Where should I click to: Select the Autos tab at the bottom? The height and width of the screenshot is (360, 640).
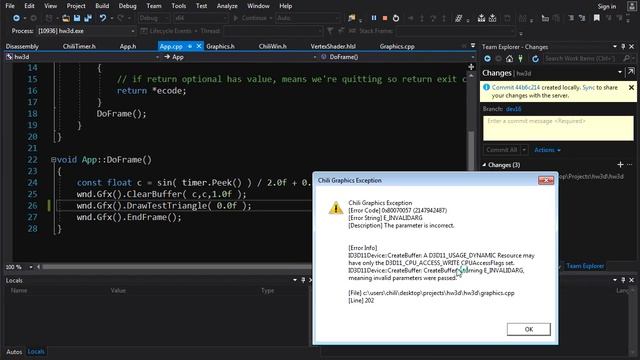(14, 351)
